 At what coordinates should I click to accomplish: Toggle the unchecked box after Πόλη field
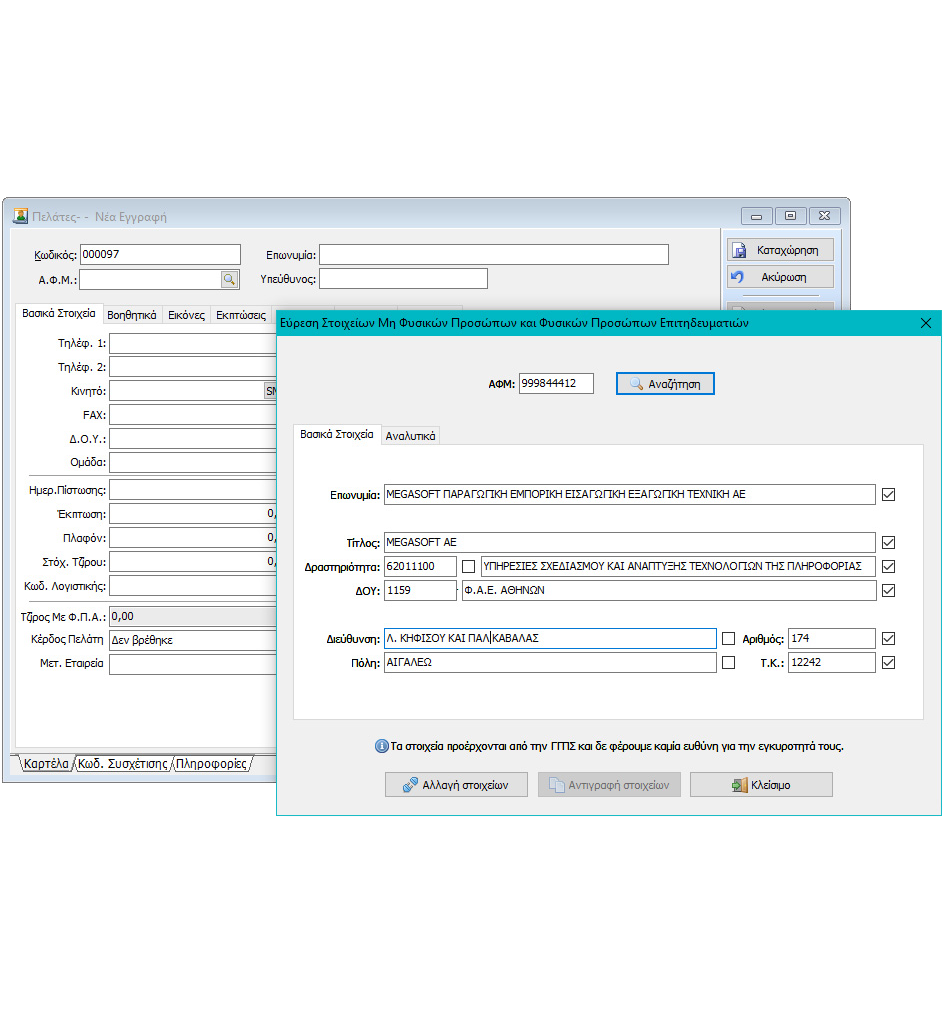(728, 662)
